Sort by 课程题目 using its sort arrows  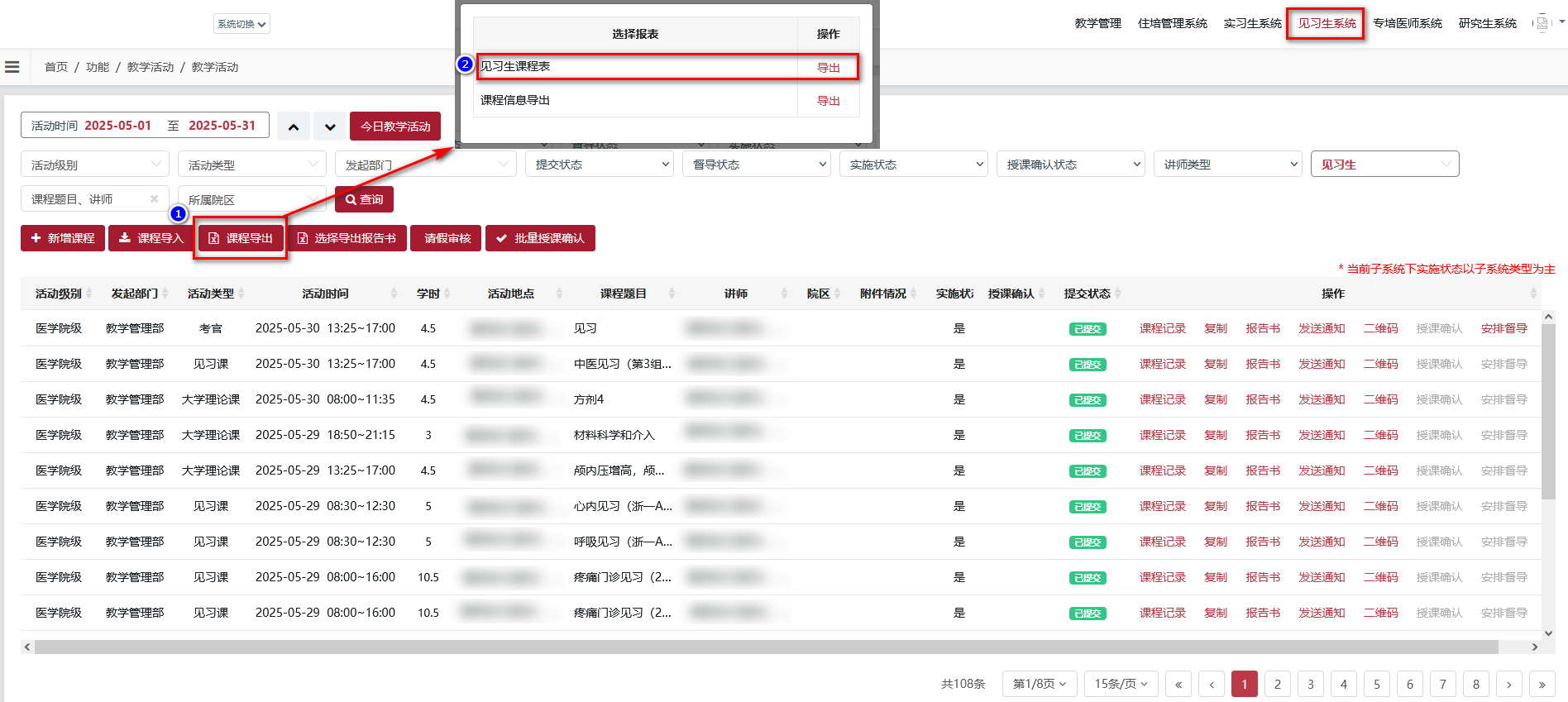[672, 294]
